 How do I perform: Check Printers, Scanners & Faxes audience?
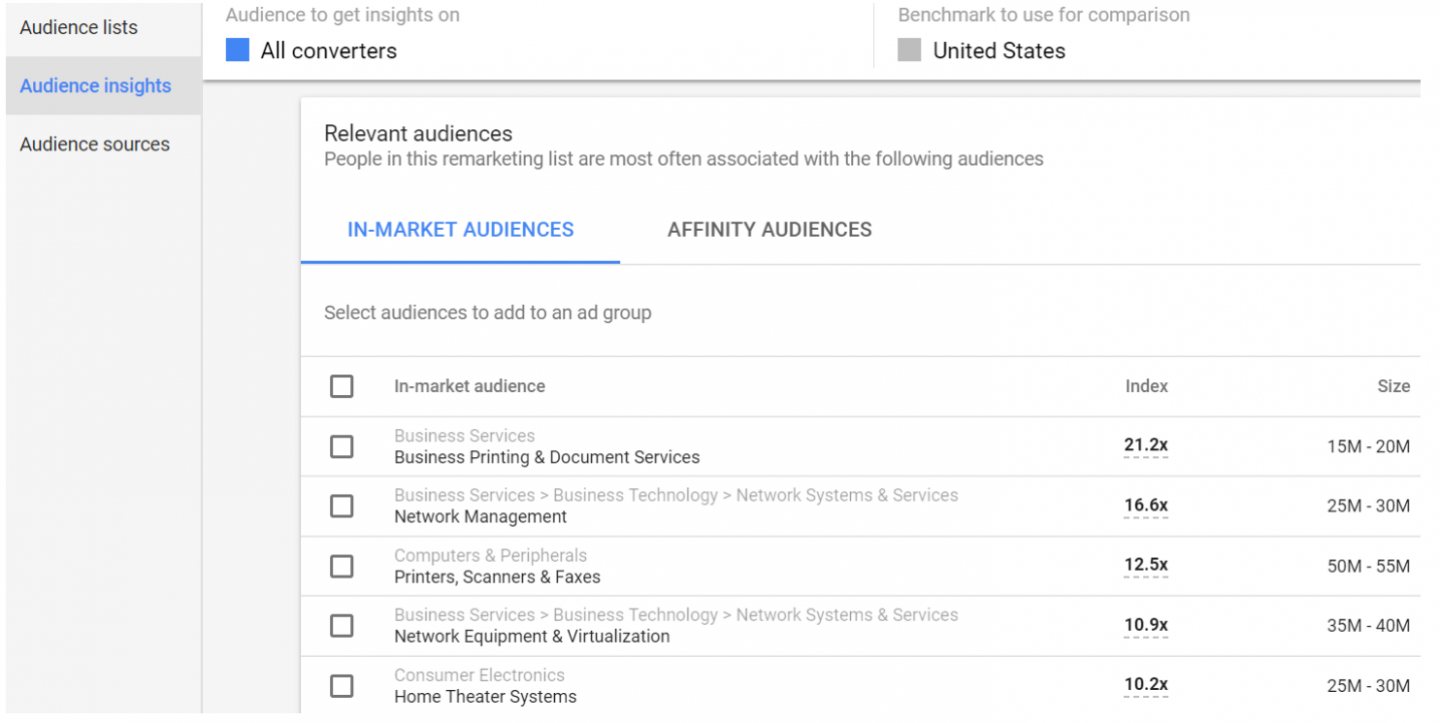(342, 566)
